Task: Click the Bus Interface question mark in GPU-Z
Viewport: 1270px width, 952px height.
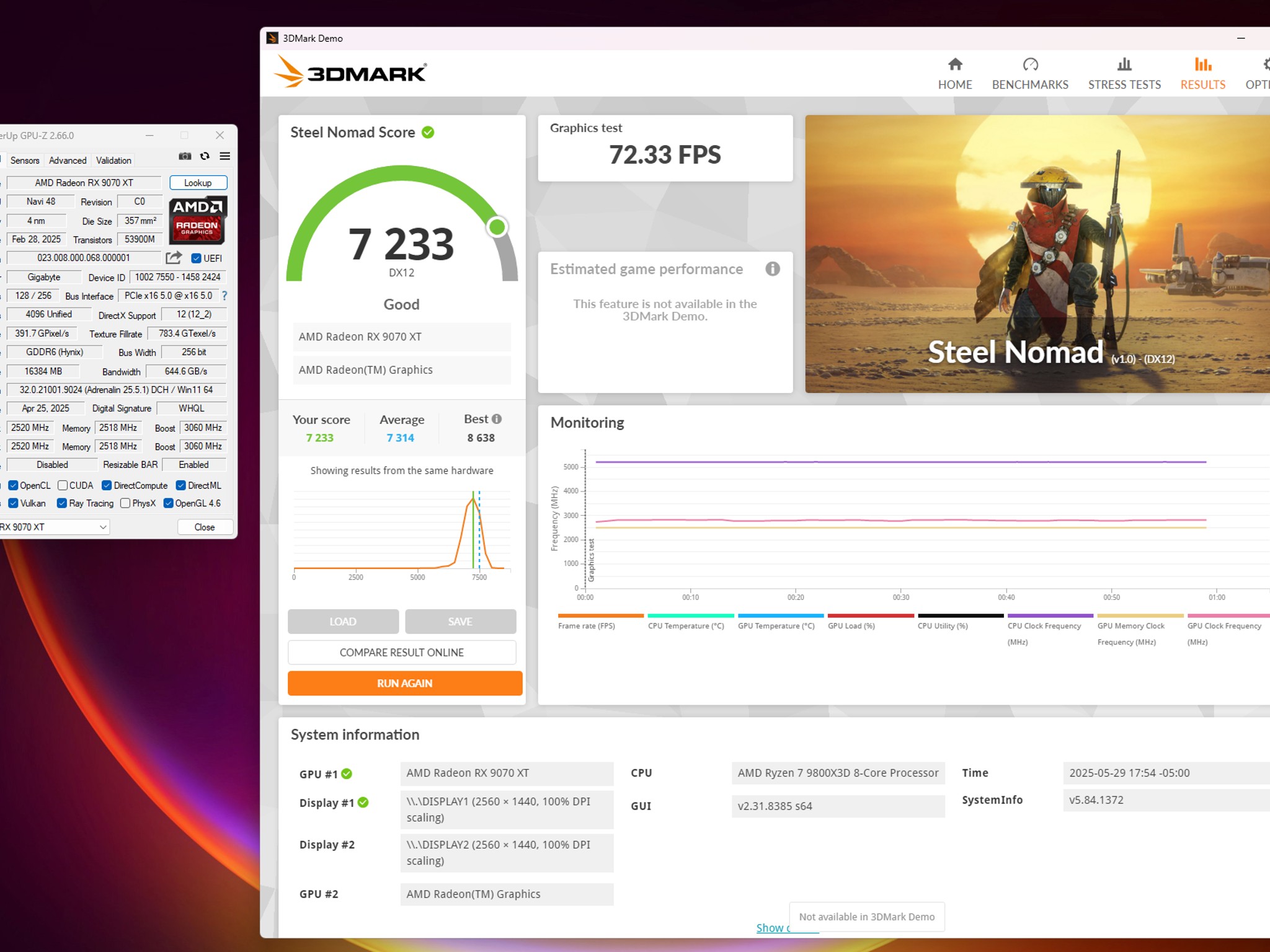Action: click(x=224, y=296)
